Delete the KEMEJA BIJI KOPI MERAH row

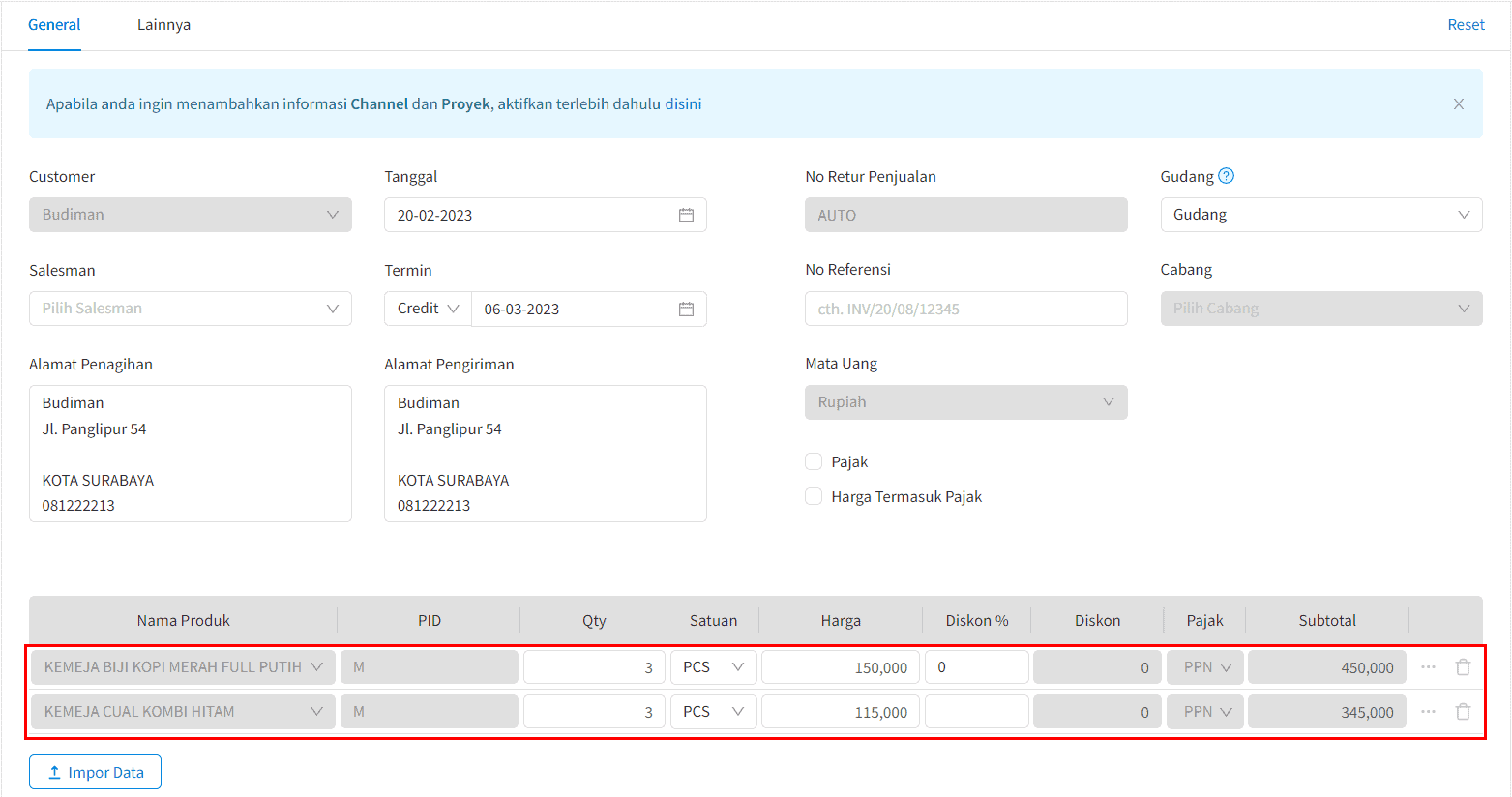coord(1463,667)
